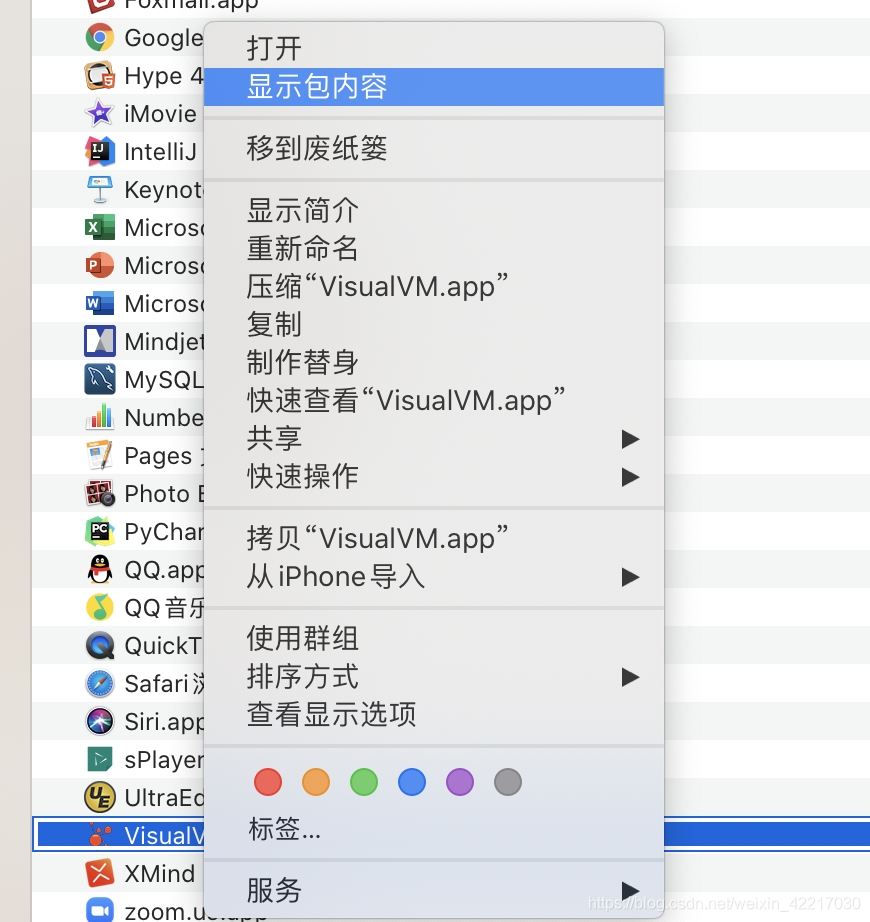Choose 查看显示选项 menu entry
Image resolution: width=870 pixels, height=922 pixels.
(434, 714)
